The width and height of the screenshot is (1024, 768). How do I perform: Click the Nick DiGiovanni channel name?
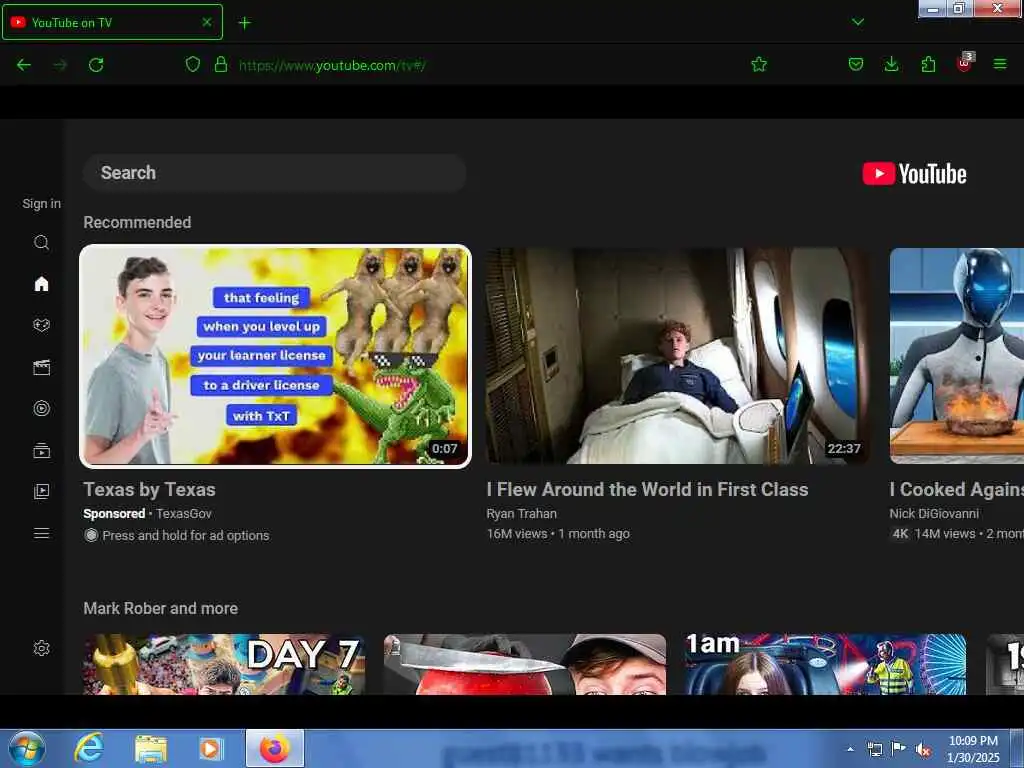coord(934,513)
